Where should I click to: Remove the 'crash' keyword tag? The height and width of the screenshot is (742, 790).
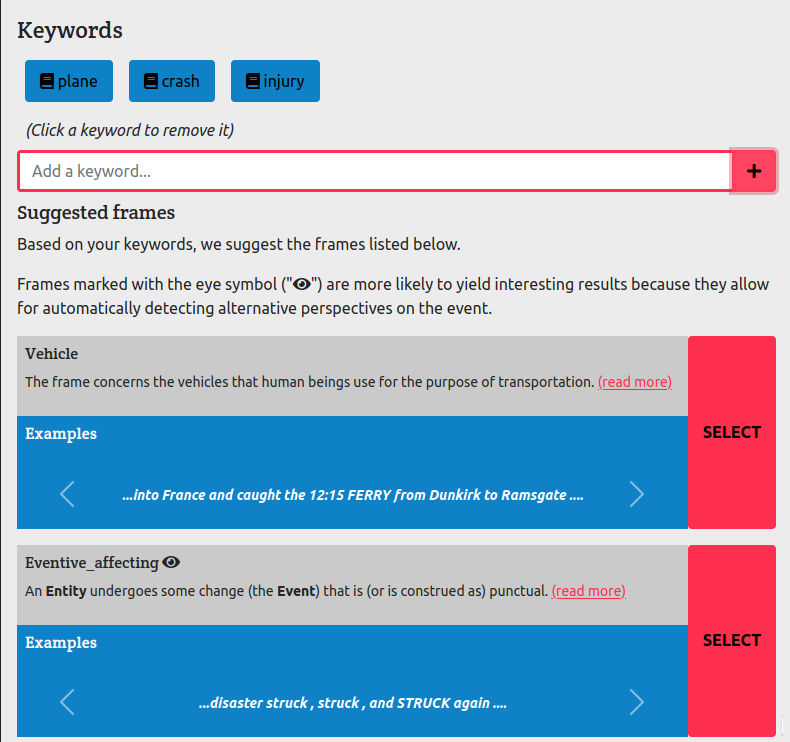(172, 81)
